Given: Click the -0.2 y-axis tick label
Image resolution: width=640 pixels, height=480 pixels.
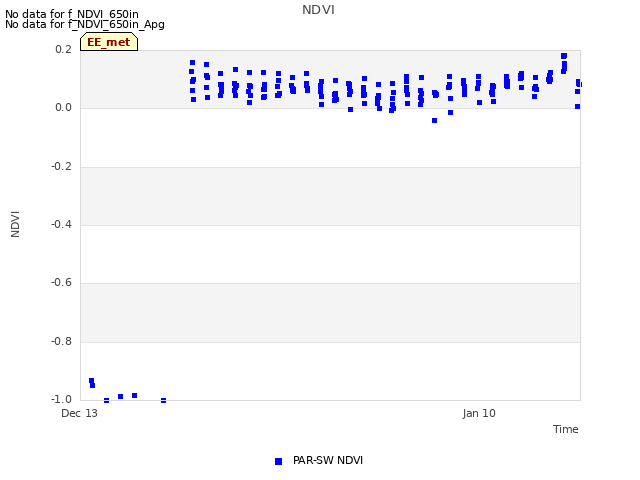Looking at the screenshot, I should (x=61, y=166).
